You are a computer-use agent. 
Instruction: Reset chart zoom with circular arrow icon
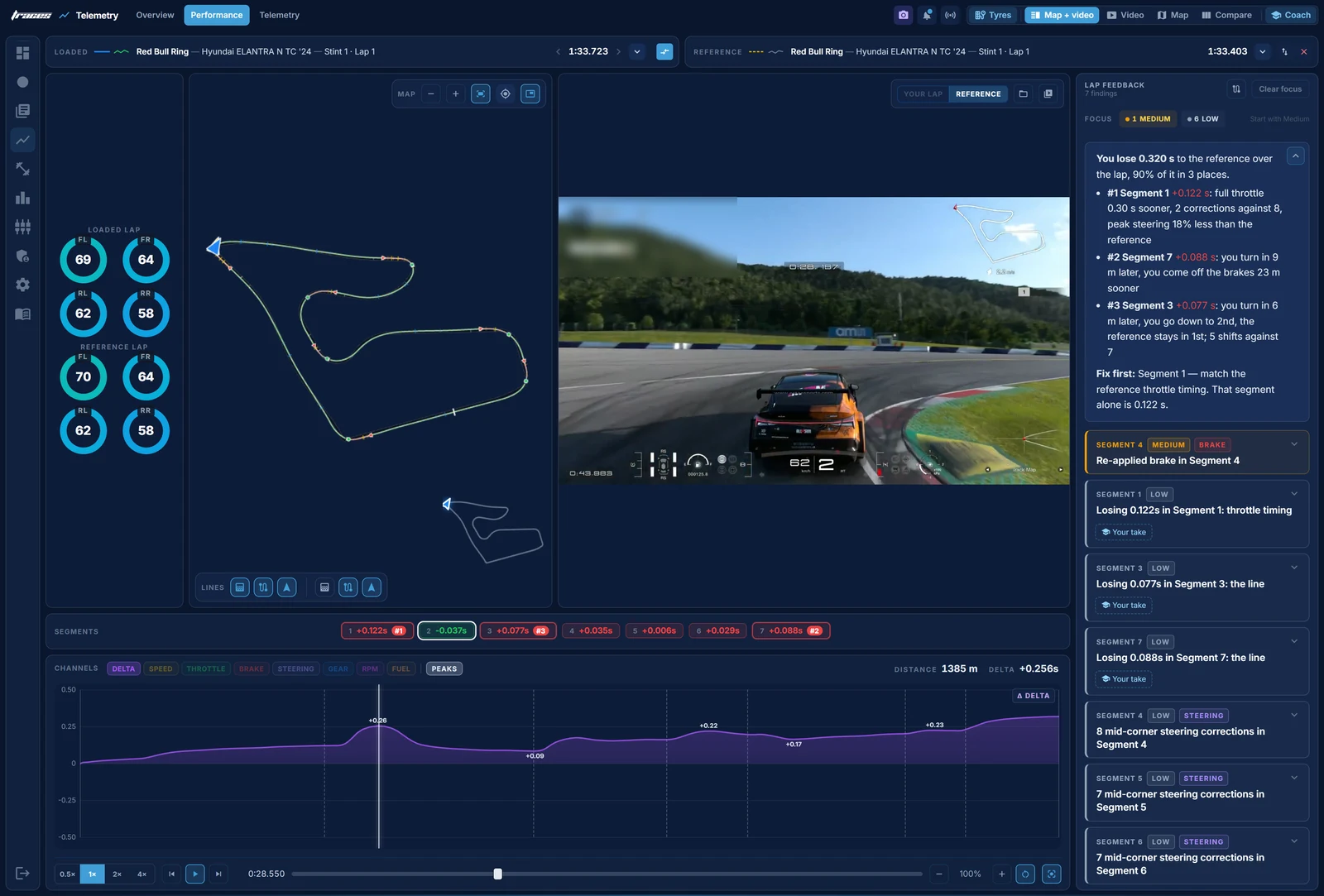pos(1025,874)
